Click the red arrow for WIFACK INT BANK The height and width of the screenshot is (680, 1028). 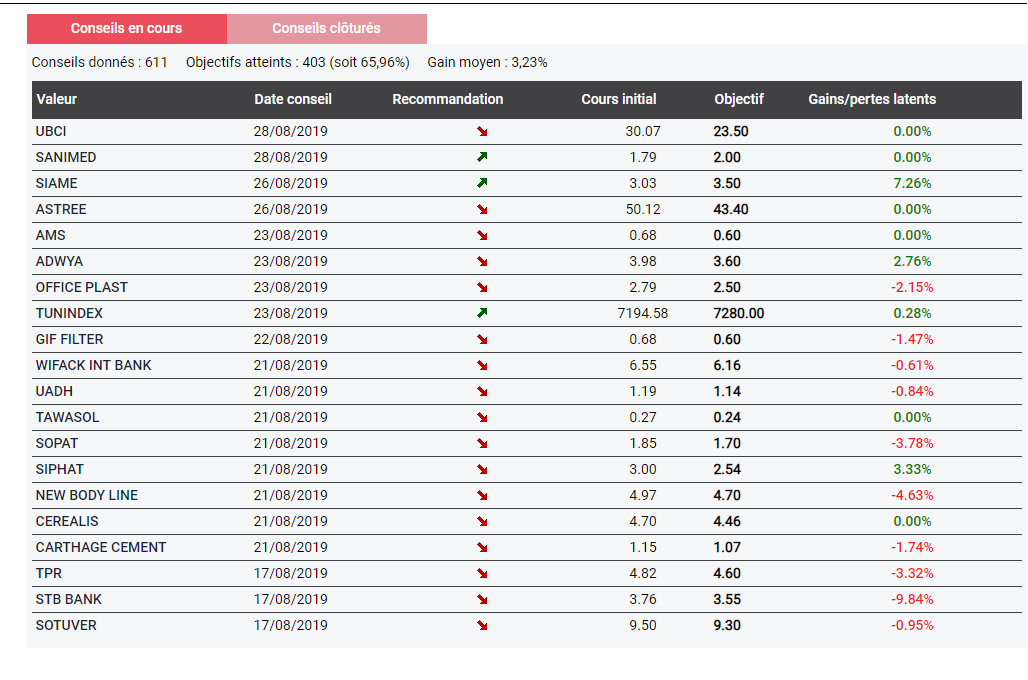coord(483,366)
